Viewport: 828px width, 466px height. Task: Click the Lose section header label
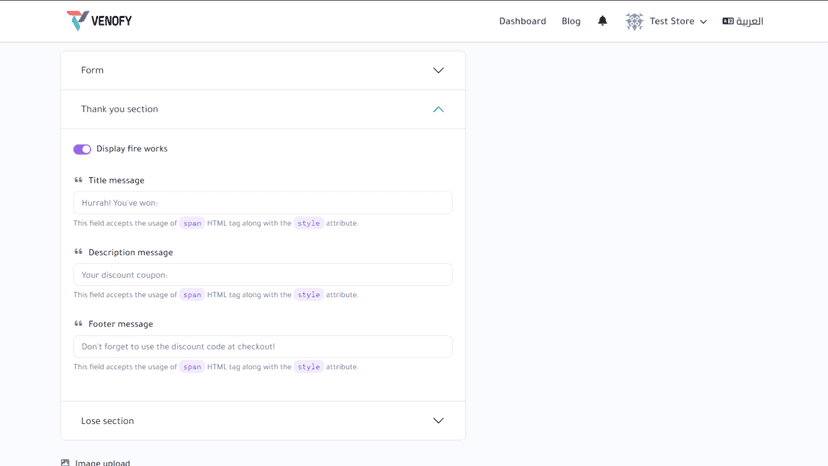[x=107, y=421]
